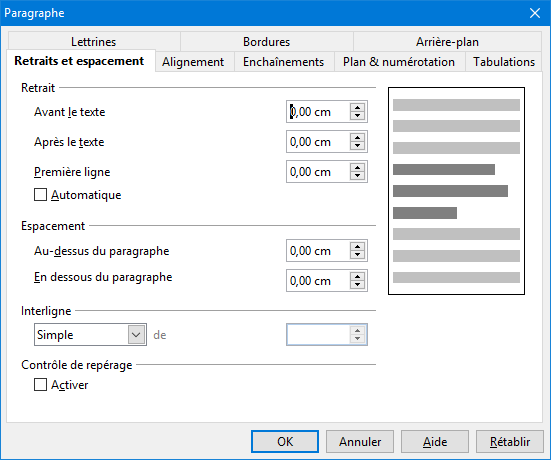Increase the En dessous du paragraphe spacing
Image resolution: width=551 pixels, height=460 pixels.
(x=357, y=277)
